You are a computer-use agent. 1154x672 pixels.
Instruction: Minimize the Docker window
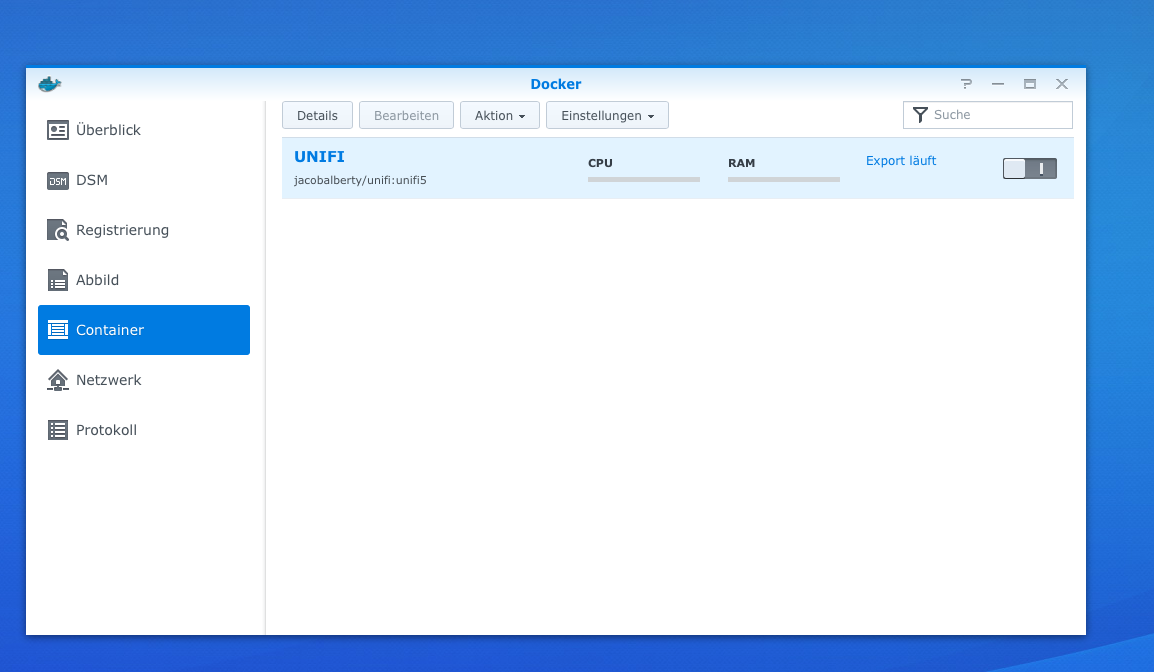tap(998, 84)
